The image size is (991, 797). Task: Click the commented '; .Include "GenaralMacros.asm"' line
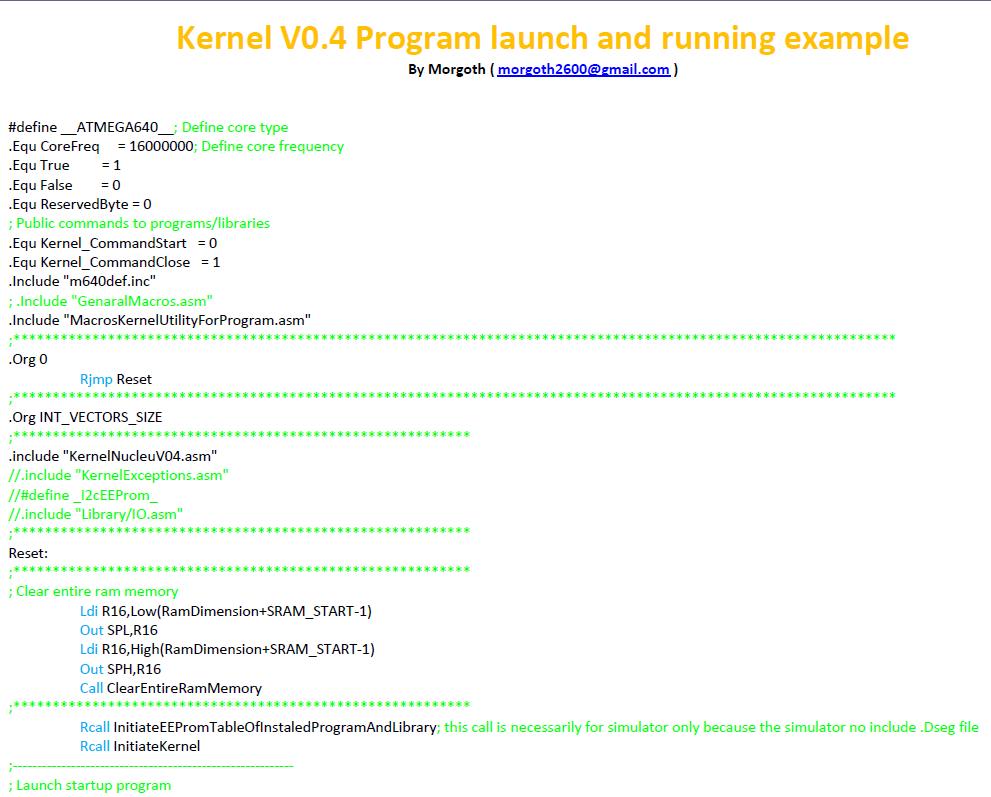tap(111, 301)
